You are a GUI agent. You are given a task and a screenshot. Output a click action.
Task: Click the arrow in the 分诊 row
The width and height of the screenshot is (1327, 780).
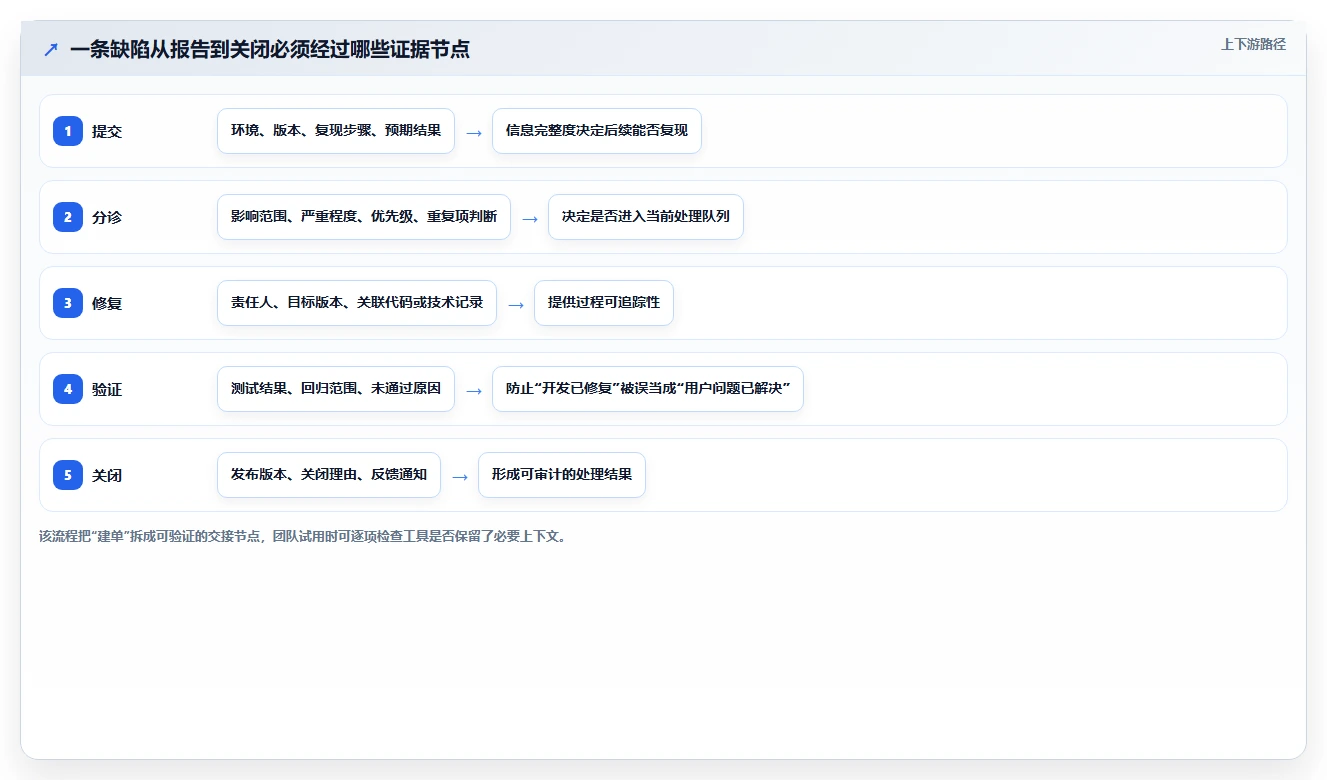(530, 218)
